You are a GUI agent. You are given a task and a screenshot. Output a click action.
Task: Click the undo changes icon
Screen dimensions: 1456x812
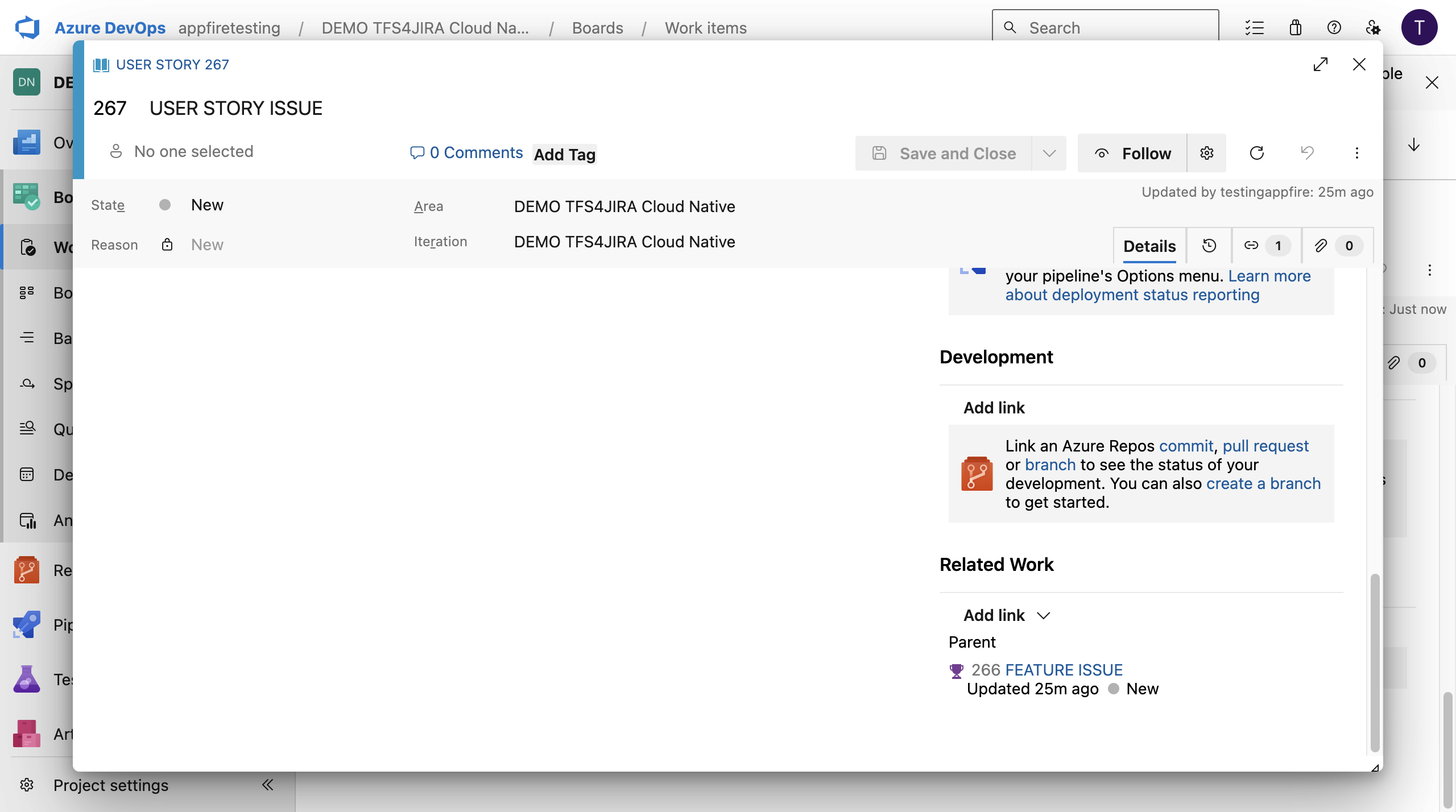pos(1306,152)
